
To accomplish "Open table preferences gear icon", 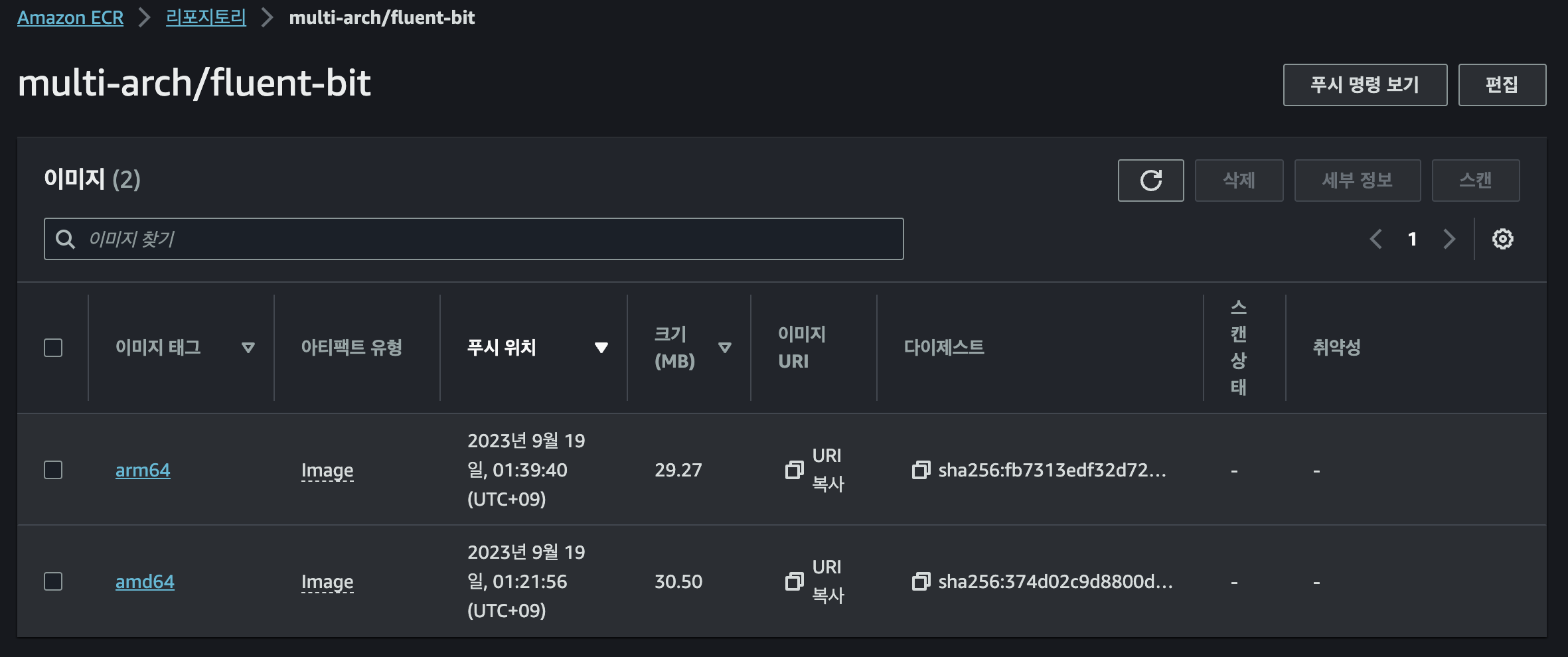I will click(x=1503, y=239).
